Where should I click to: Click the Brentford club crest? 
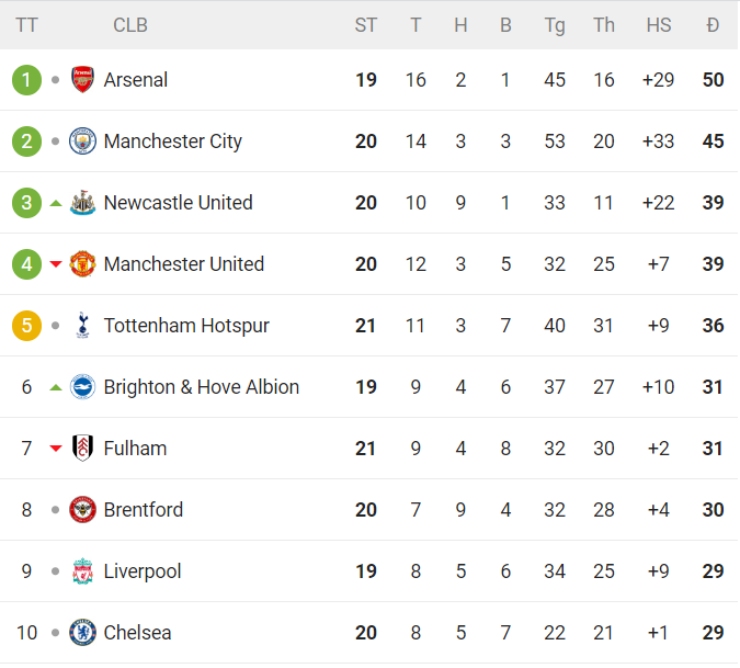click(83, 510)
